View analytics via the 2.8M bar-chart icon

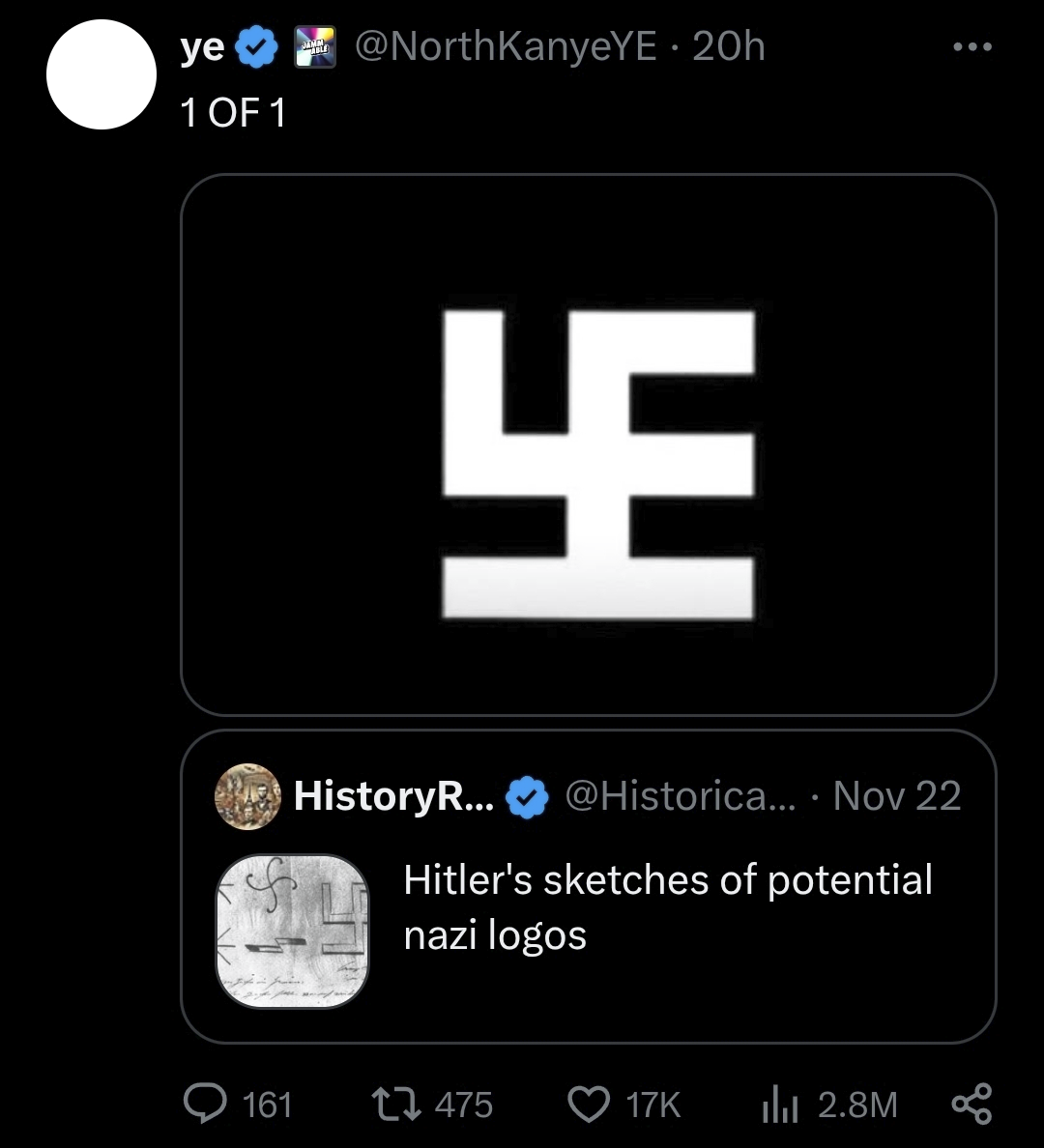pyautogui.click(x=777, y=1104)
